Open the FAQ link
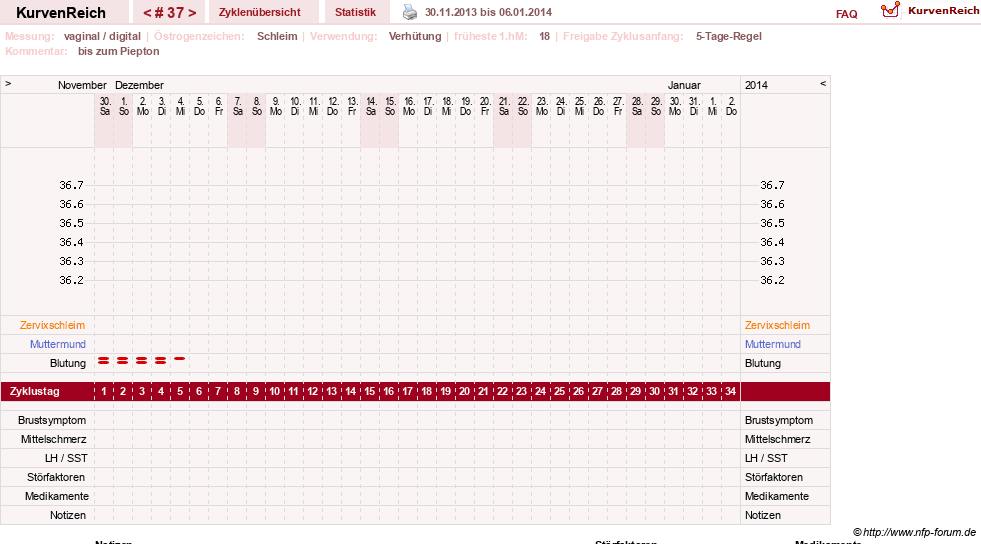 846,14
